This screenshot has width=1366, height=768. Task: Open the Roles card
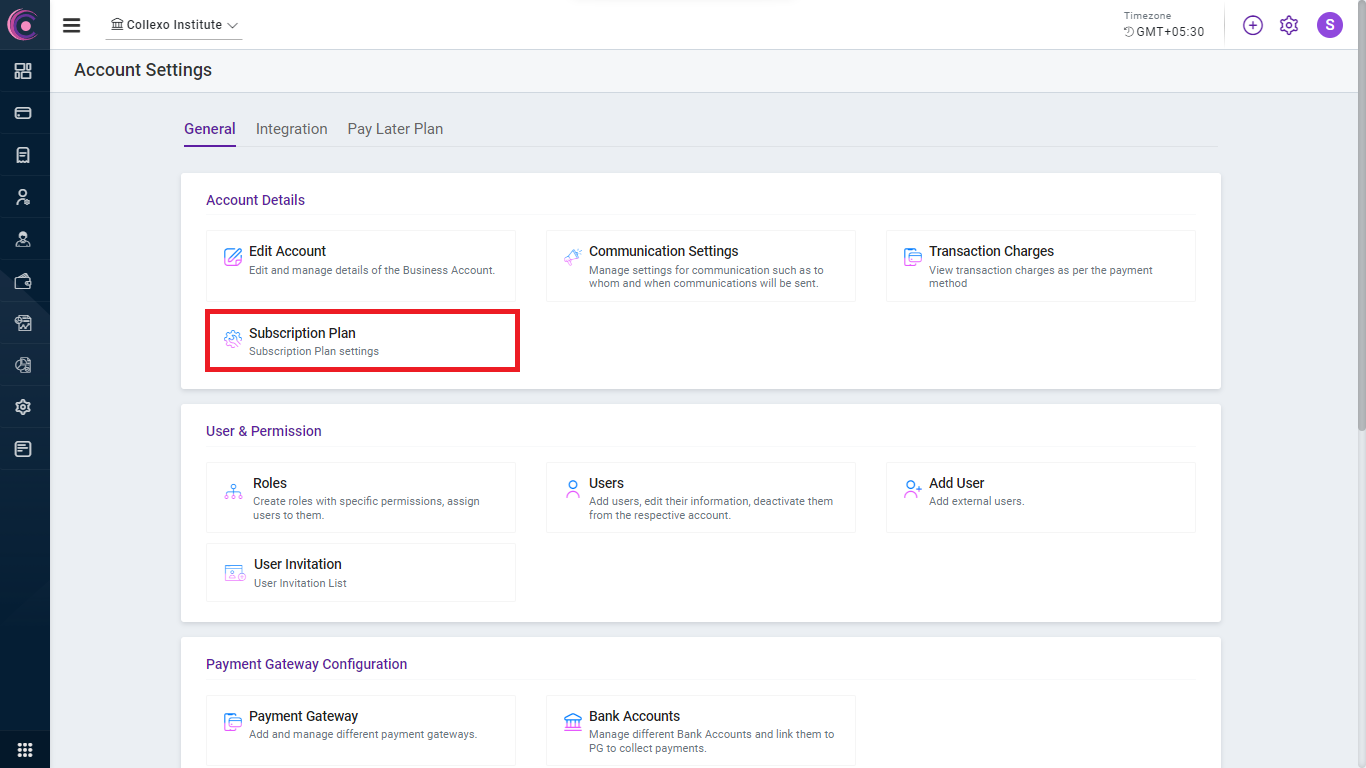[361, 497]
